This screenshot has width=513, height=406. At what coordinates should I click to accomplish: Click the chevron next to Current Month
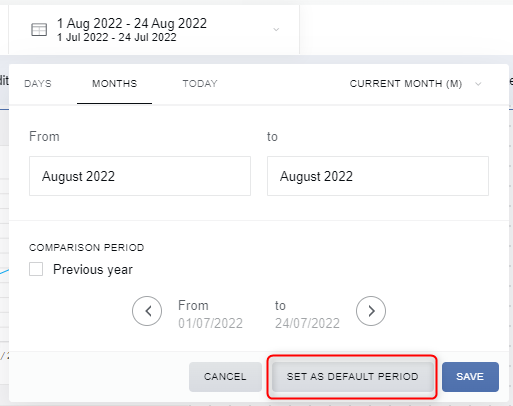(478, 84)
